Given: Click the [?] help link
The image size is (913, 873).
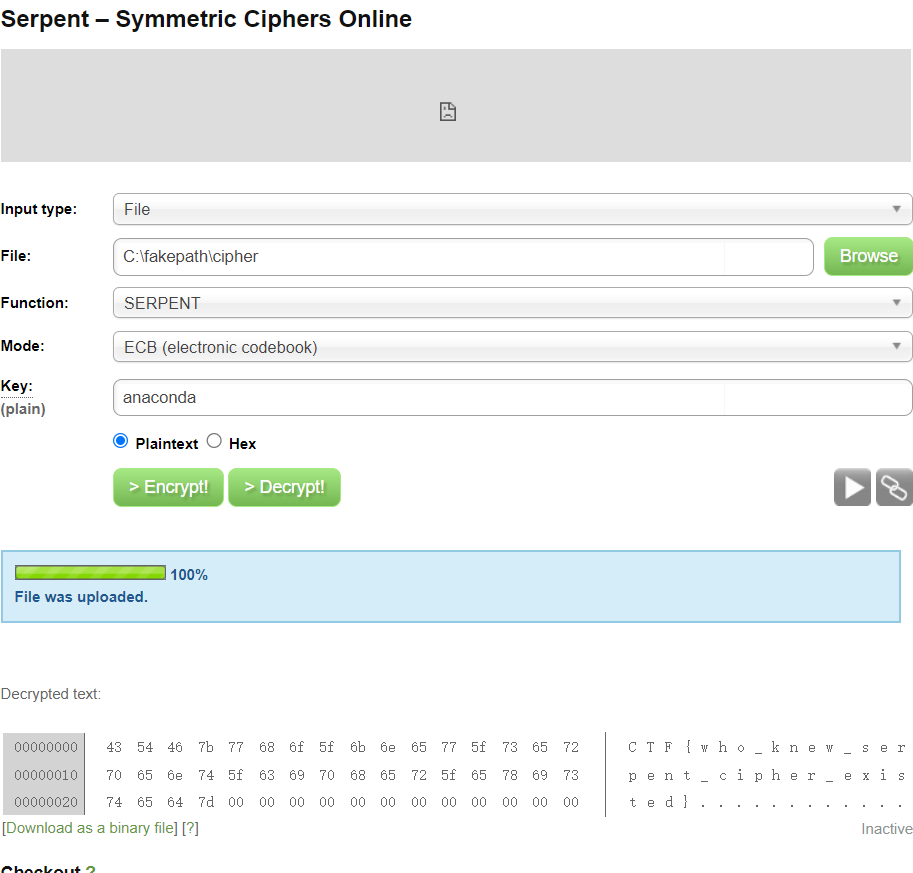Looking at the screenshot, I should pos(190,828).
